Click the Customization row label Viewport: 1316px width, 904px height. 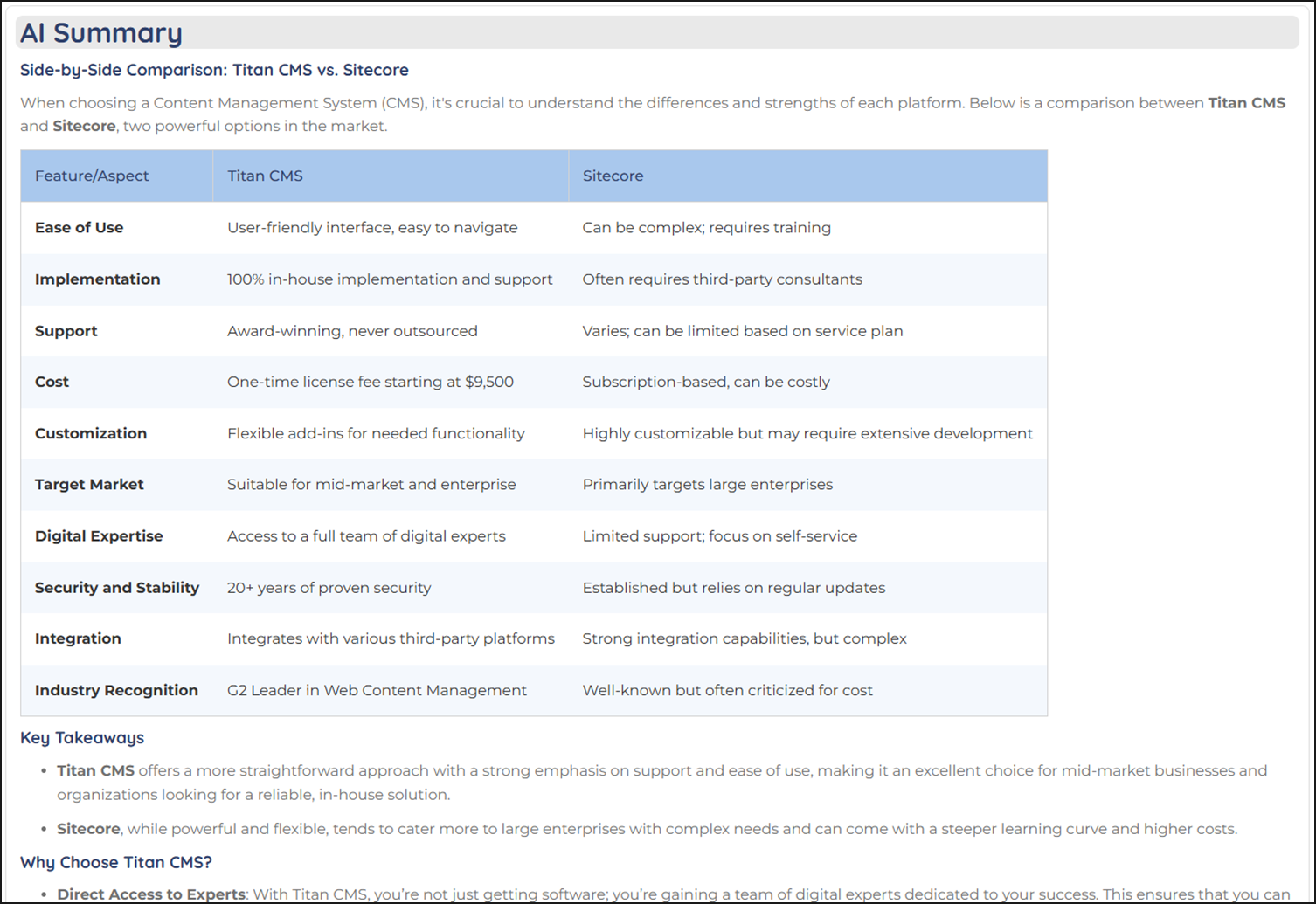[x=90, y=433]
